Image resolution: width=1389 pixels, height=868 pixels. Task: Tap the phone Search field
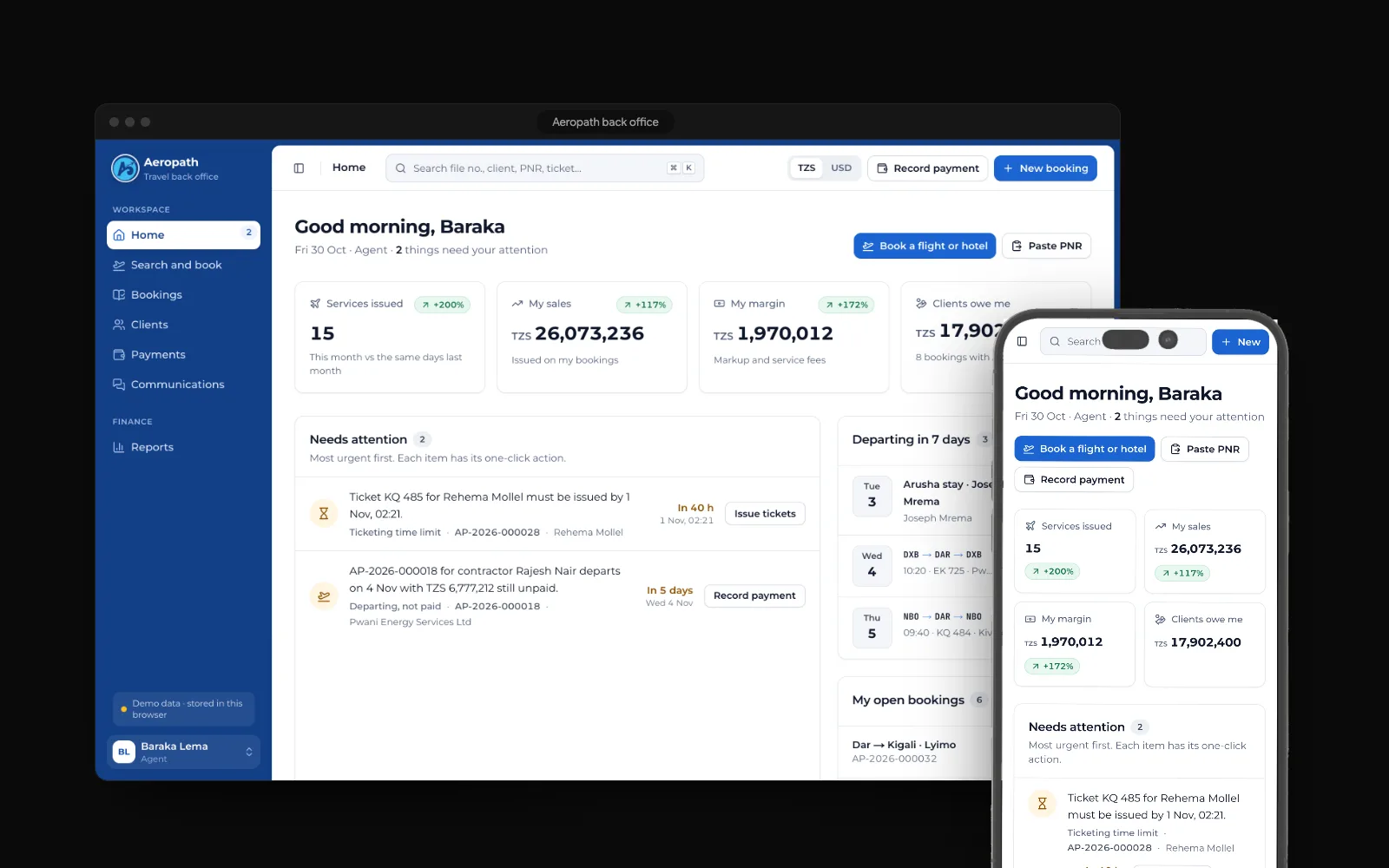point(1123,342)
